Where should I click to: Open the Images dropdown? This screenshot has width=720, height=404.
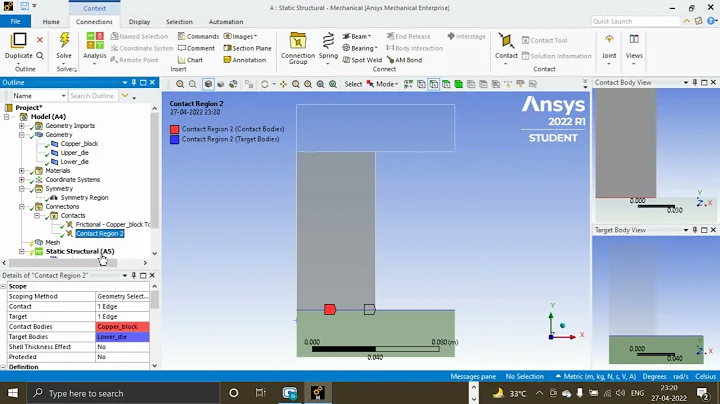(240, 36)
